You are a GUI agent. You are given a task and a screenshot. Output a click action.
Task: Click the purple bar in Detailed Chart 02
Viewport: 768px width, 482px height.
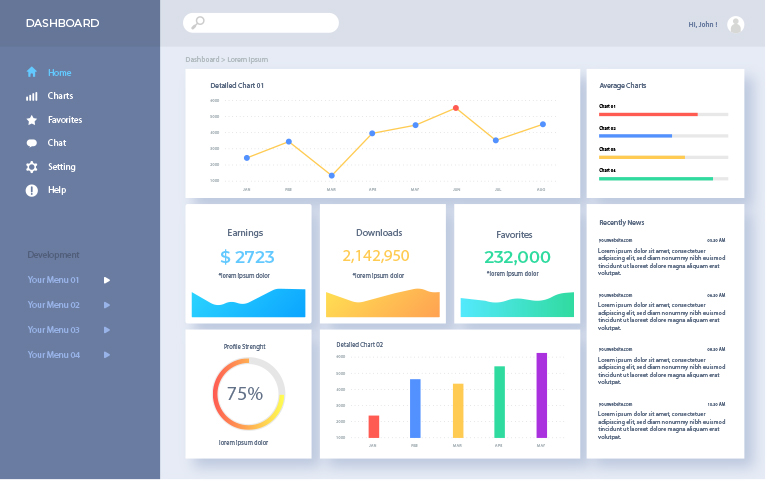coord(542,395)
